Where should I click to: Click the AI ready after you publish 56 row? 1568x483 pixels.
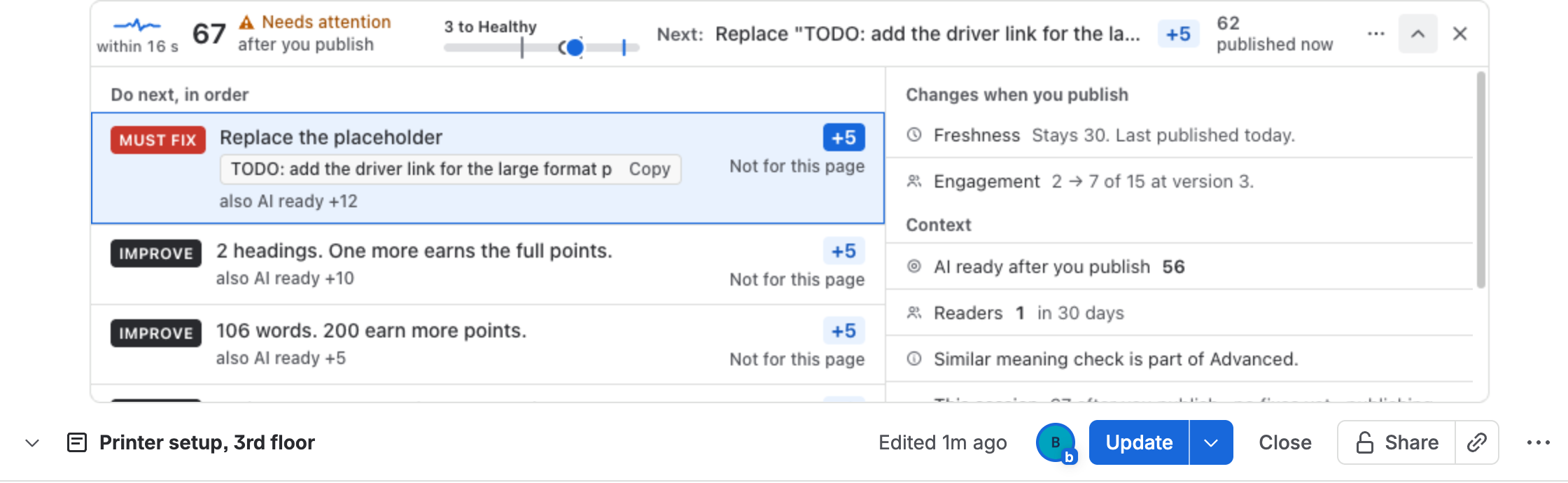1179,267
